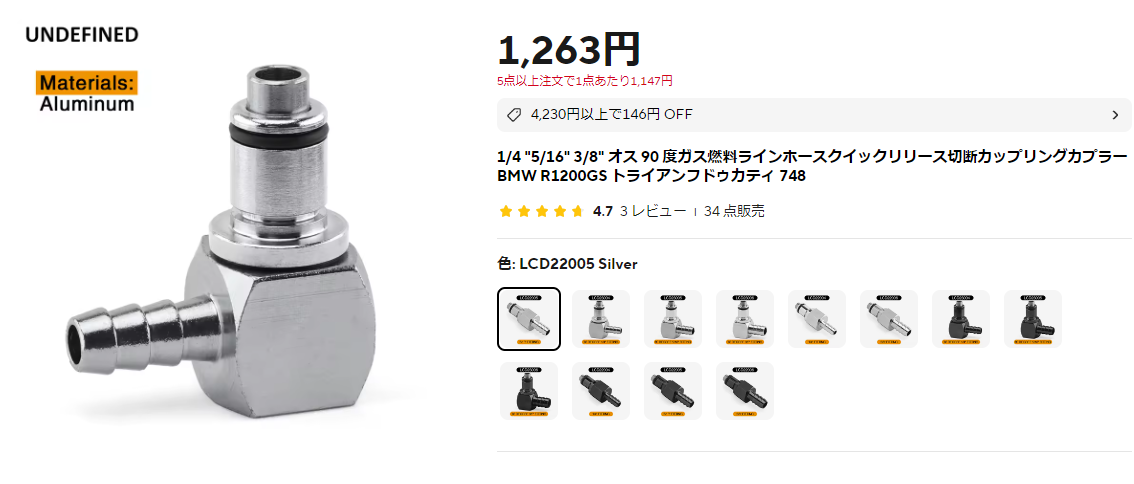Click the 34 点販売 sold count
Image resolution: width=1134 pixels, height=484 pixels.
[734, 211]
